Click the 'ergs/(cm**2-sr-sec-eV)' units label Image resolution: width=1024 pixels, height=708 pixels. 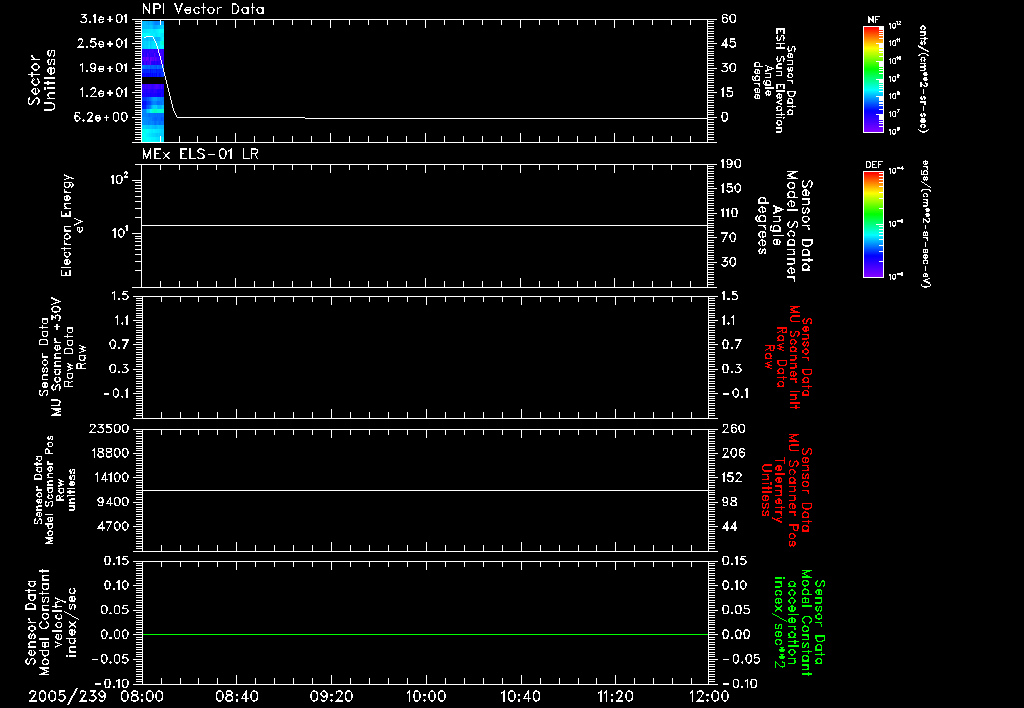point(925,224)
